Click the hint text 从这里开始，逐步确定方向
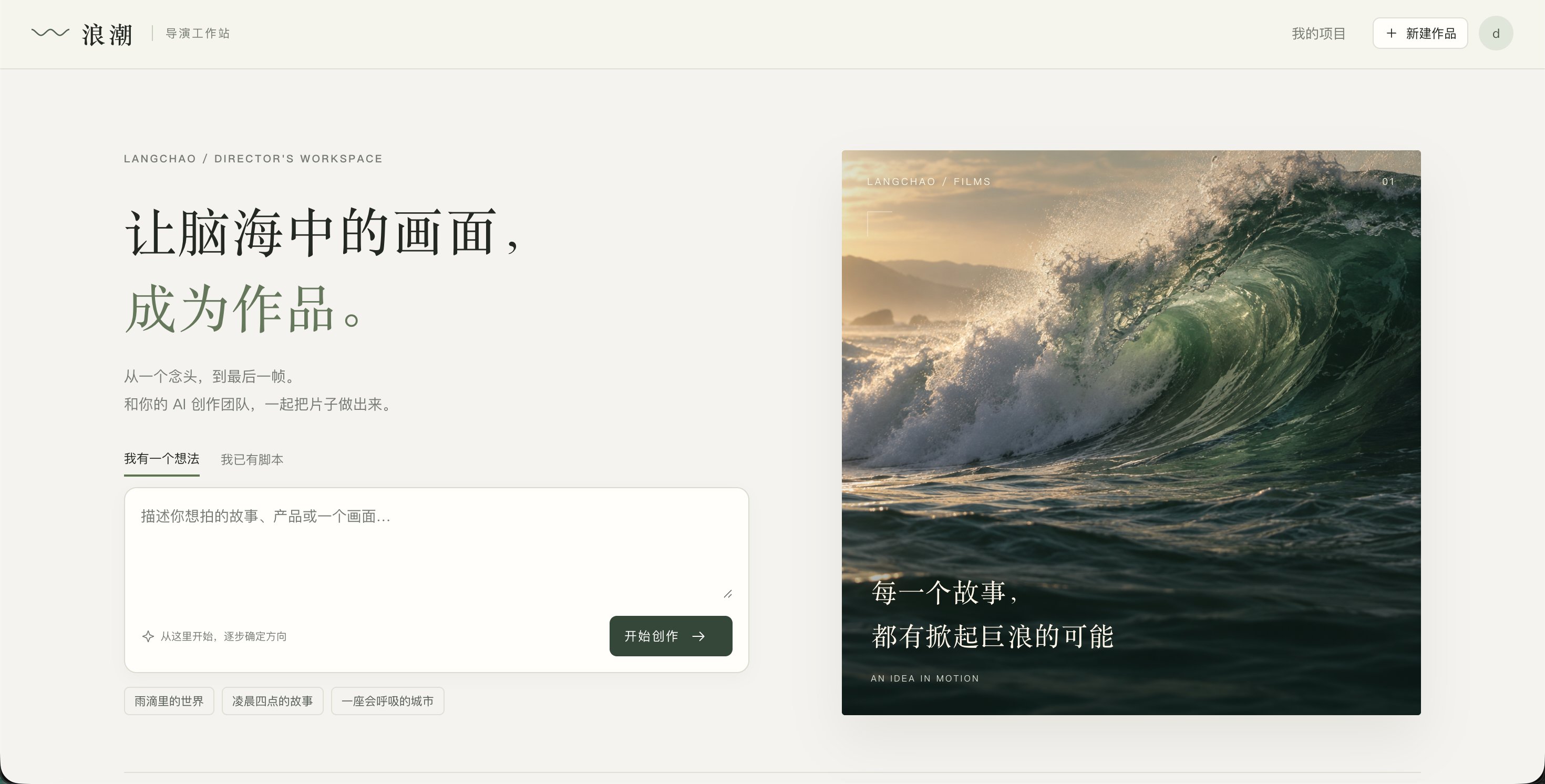The width and height of the screenshot is (1545, 784). click(x=223, y=636)
